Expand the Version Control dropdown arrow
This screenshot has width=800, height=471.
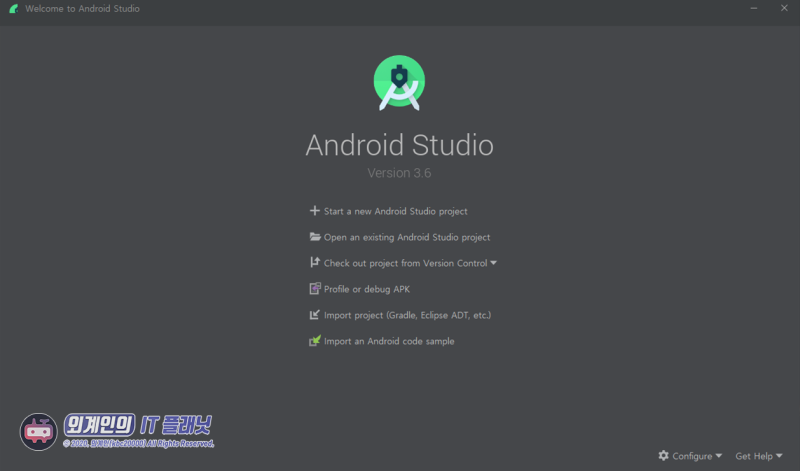[493, 263]
